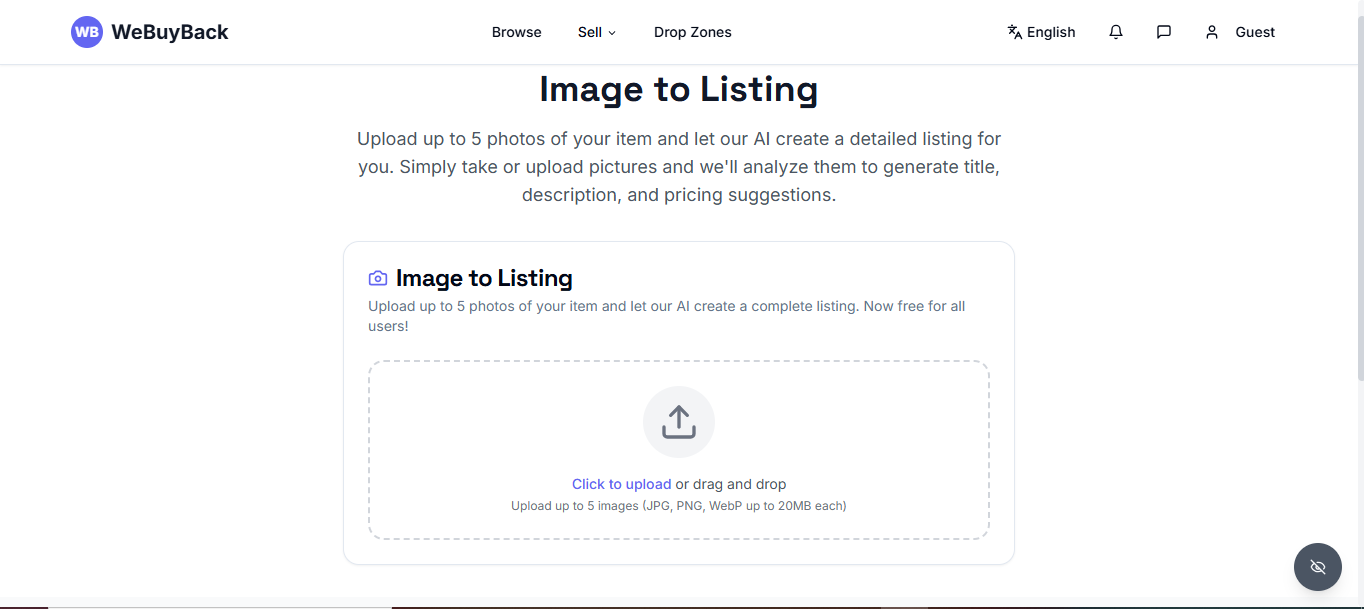The height and width of the screenshot is (609, 1364).
Task: Click the Guest user profile icon
Action: 1212,32
